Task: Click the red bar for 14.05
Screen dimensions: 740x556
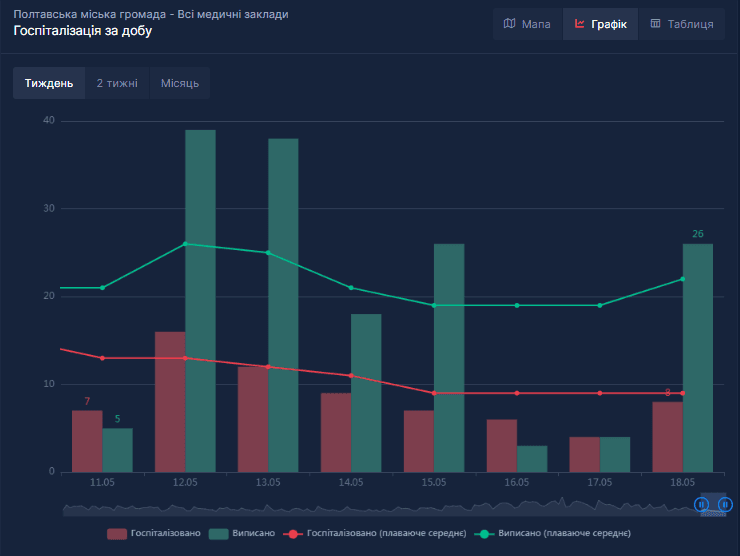Action: tap(336, 433)
